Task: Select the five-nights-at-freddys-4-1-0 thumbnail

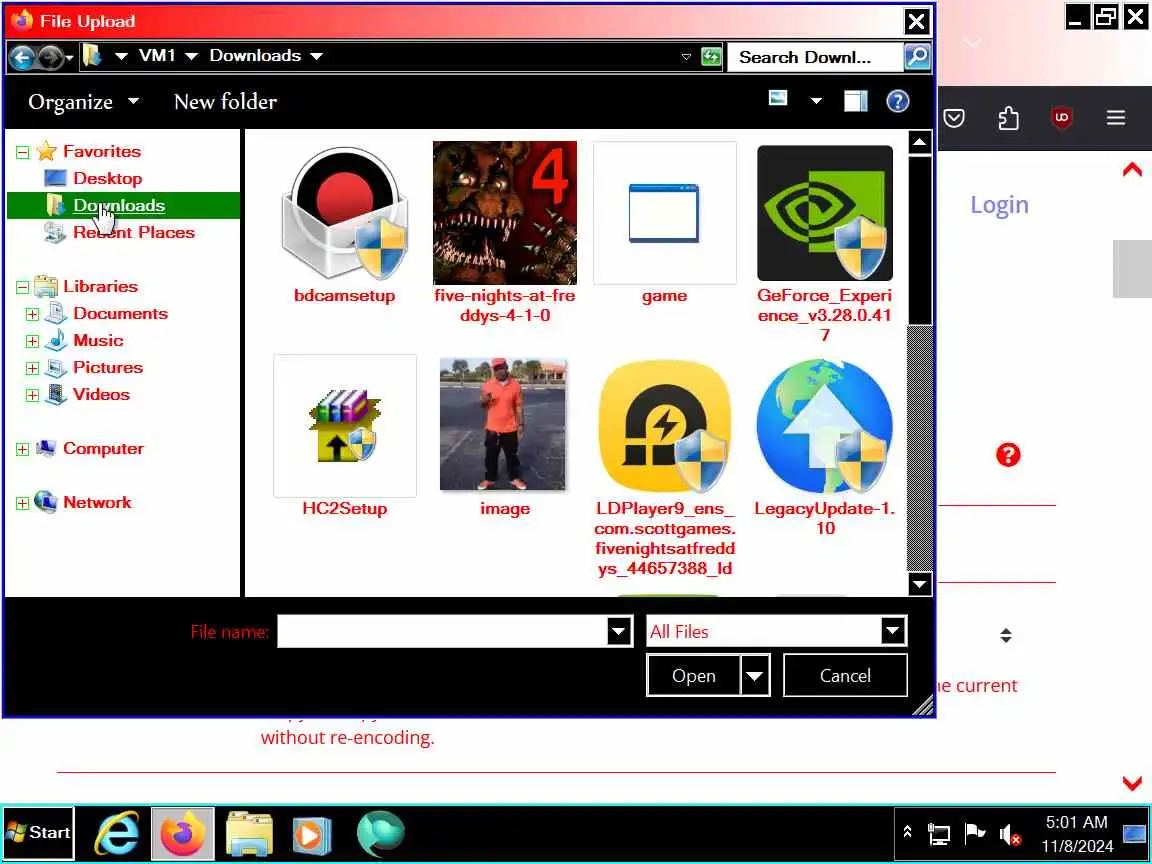Action: [505, 213]
